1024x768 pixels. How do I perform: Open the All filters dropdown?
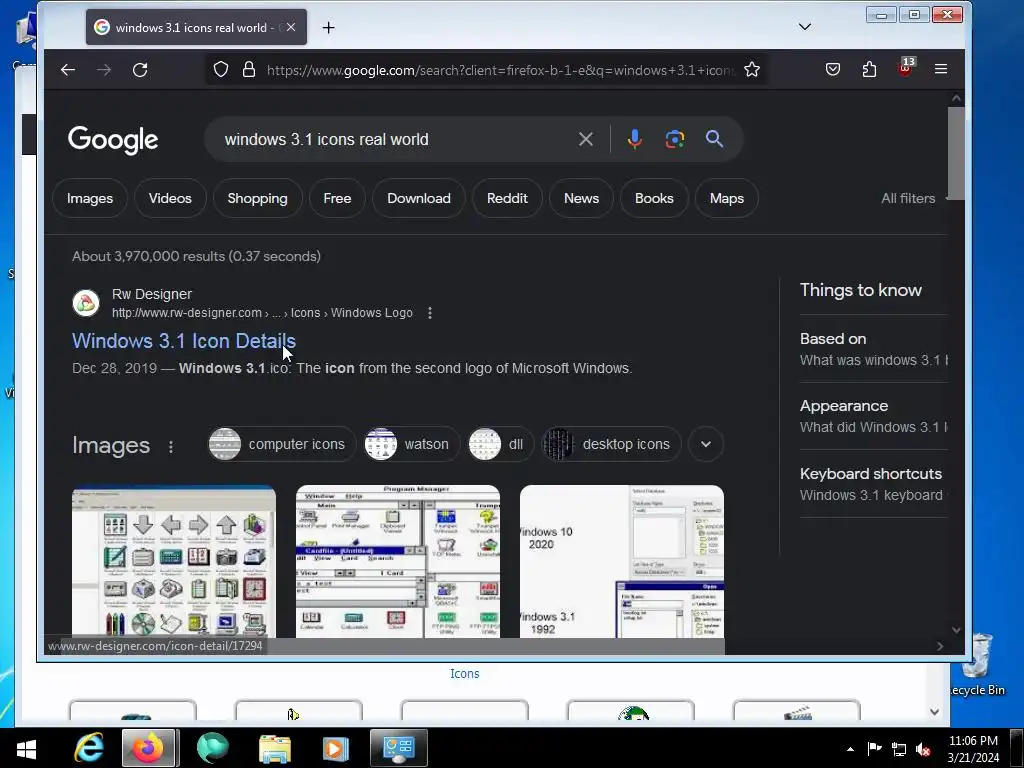click(x=913, y=199)
